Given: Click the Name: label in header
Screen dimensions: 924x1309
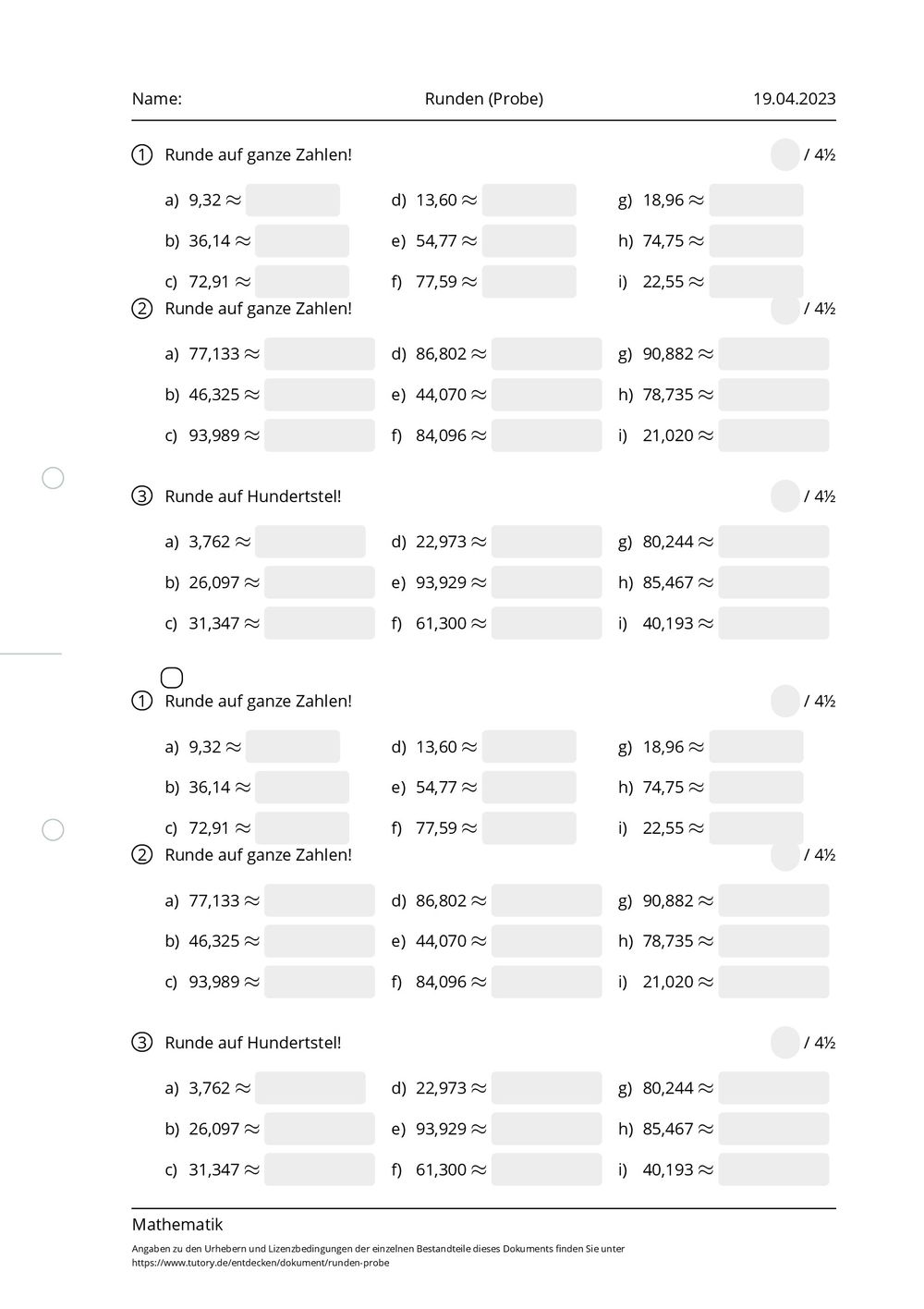Looking at the screenshot, I should point(157,99).
